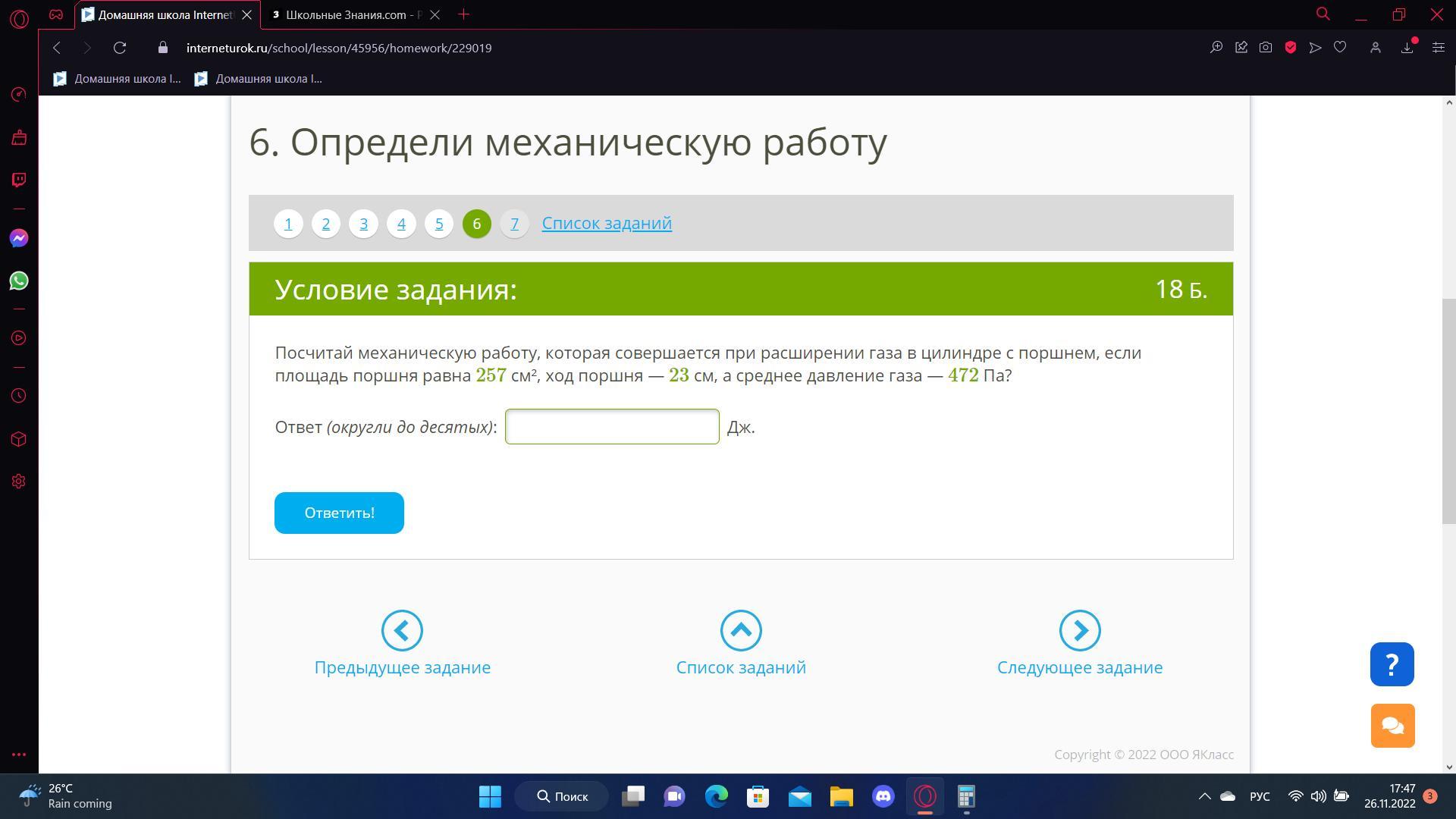Go to task number 7

click(x=514, y=224)
